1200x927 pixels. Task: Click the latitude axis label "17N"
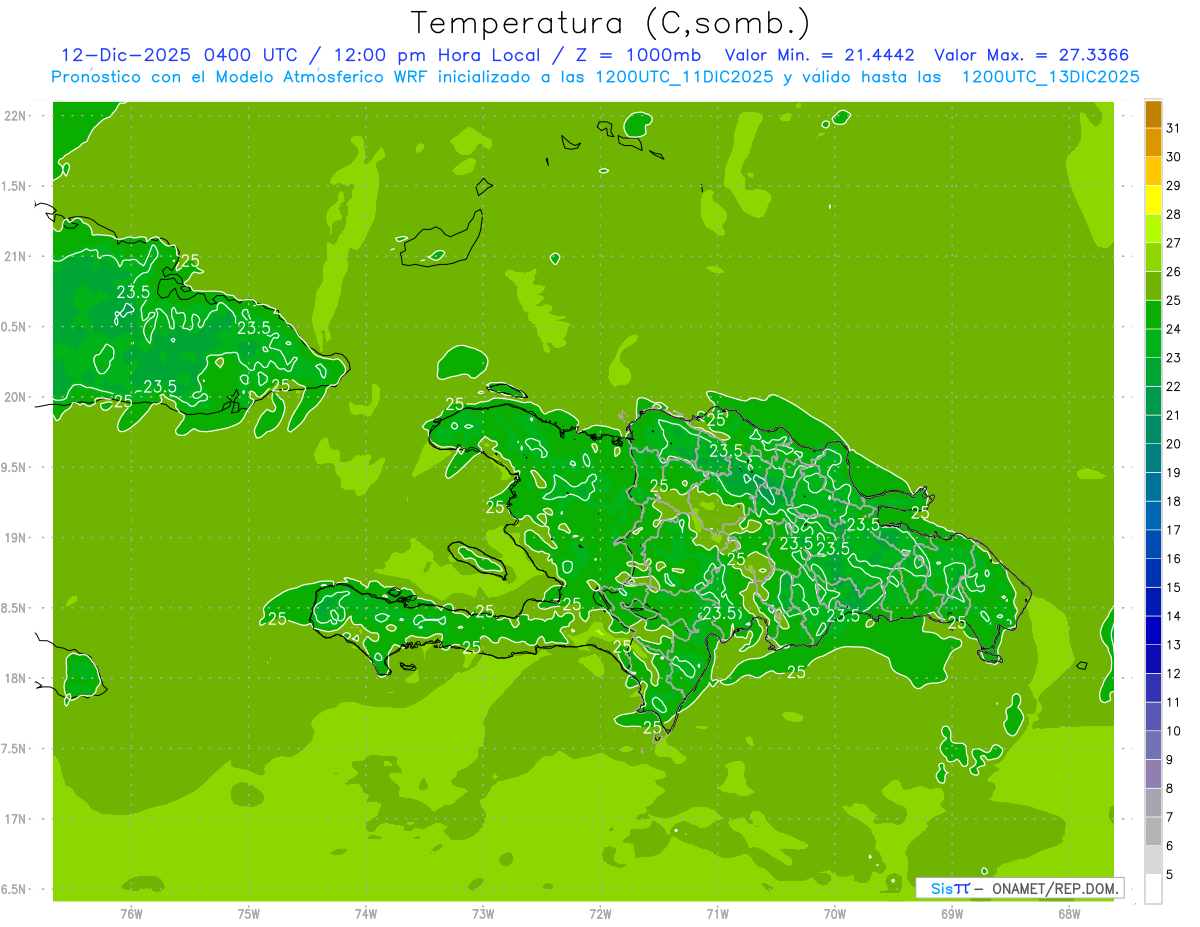(x=16, y=819)
